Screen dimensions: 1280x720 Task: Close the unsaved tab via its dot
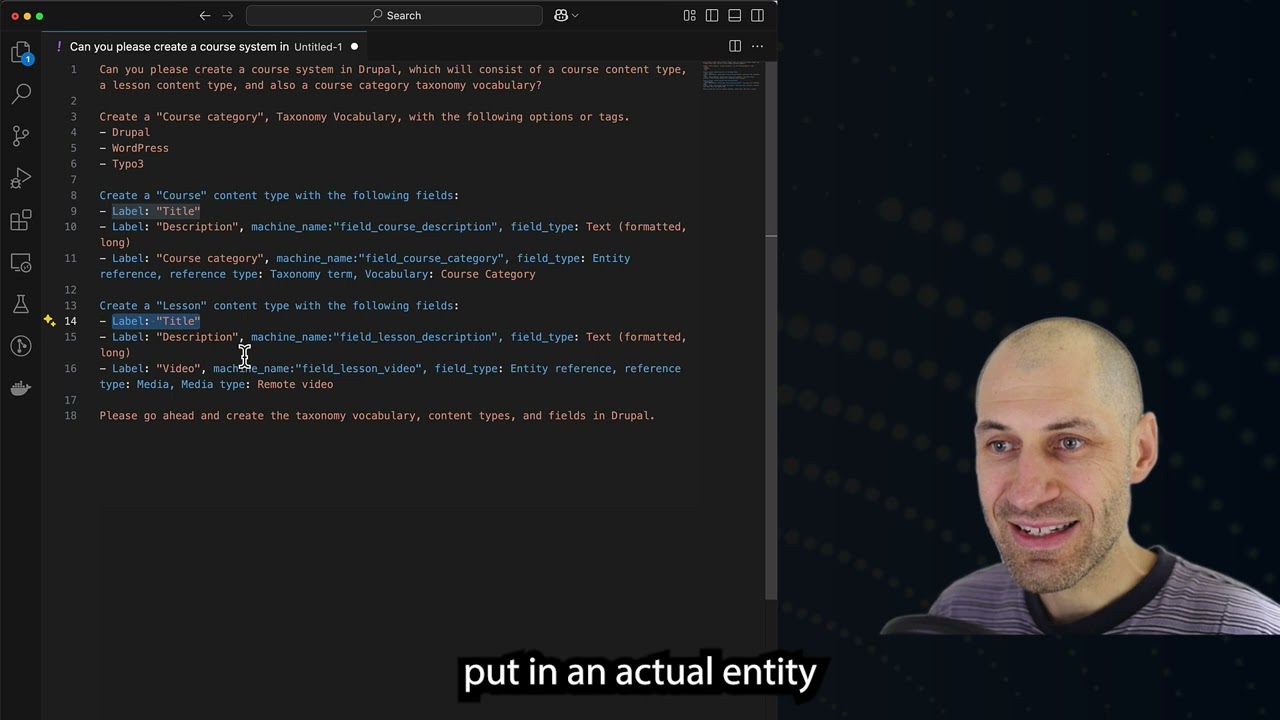(354, 46)
